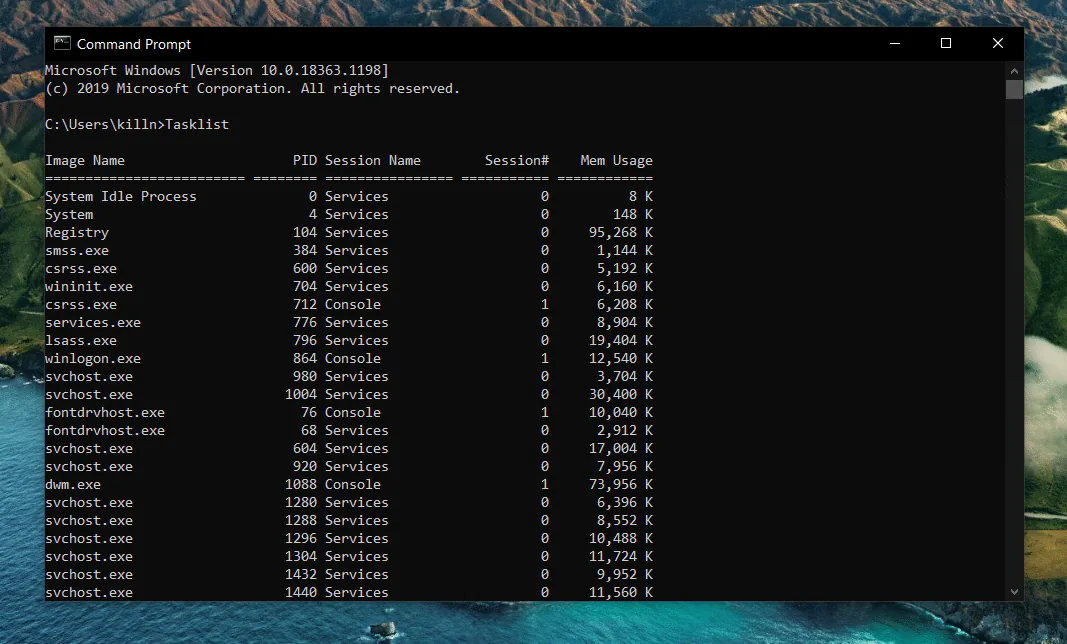1067x644 pixels.
Task: Click PID value 1088
Action: (301, 485)
